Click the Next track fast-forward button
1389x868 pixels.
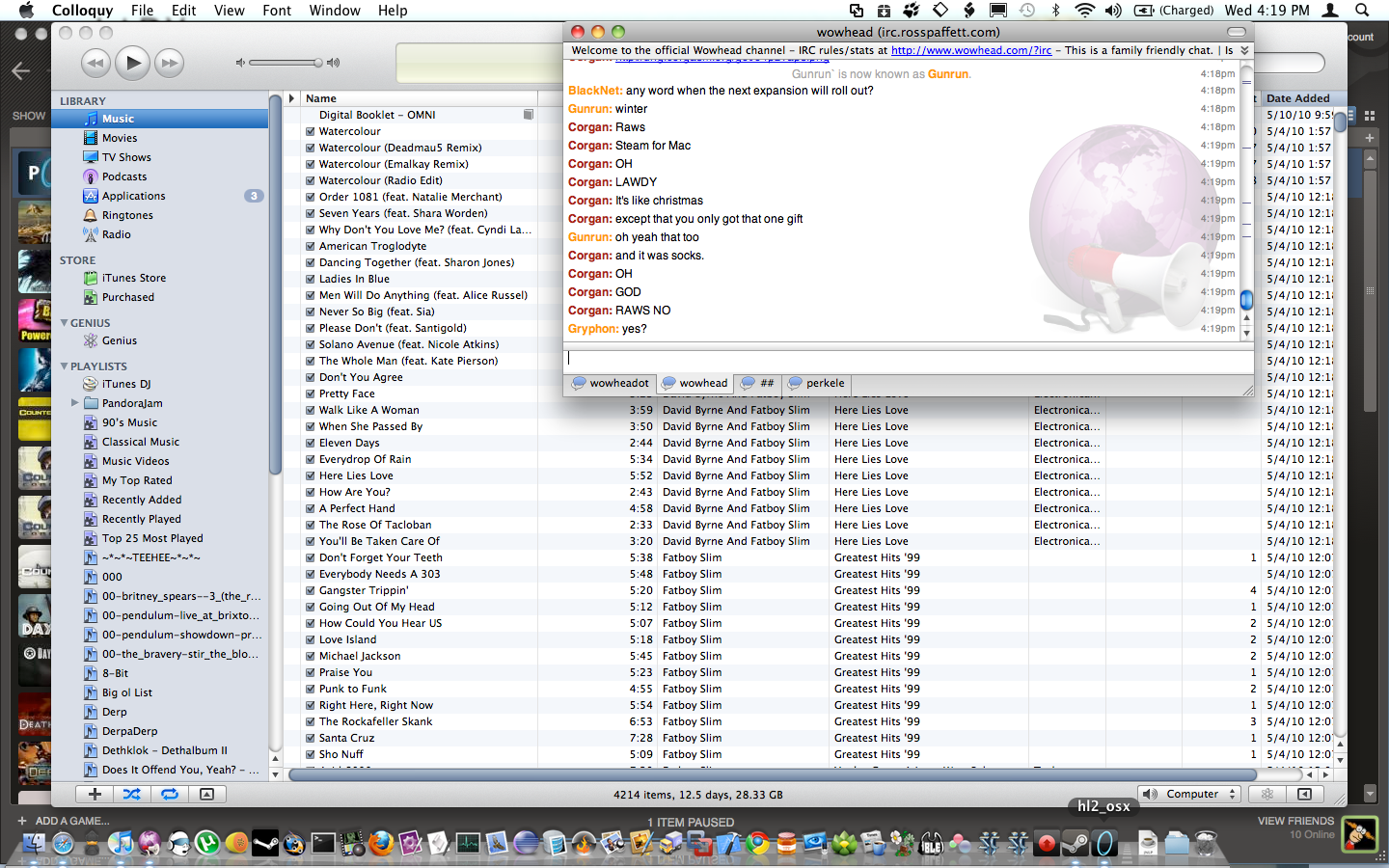point(169,64)
